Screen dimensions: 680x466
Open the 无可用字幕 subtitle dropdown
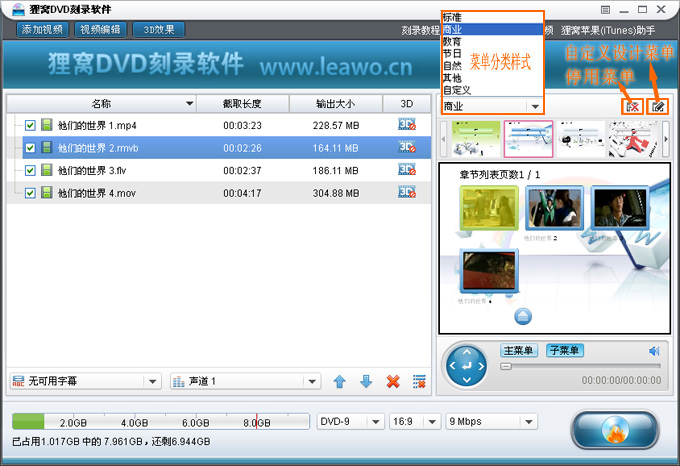[x=85, y=381]
